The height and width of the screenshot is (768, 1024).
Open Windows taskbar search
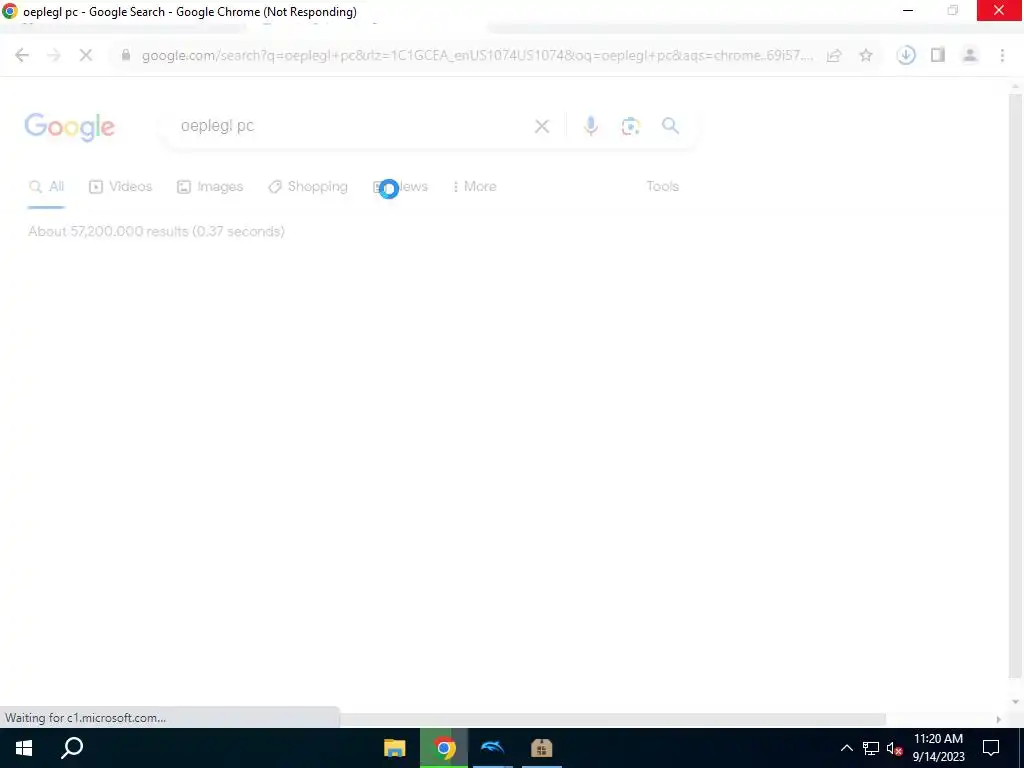click(72, 748)
